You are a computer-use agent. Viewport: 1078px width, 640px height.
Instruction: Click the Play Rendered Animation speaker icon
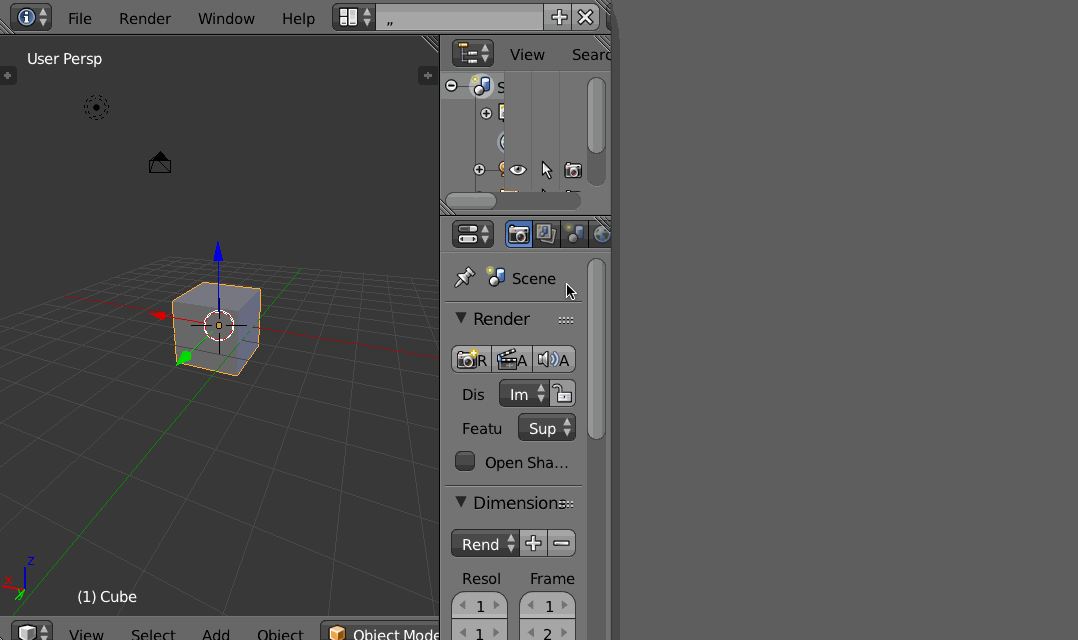[553, 359]
